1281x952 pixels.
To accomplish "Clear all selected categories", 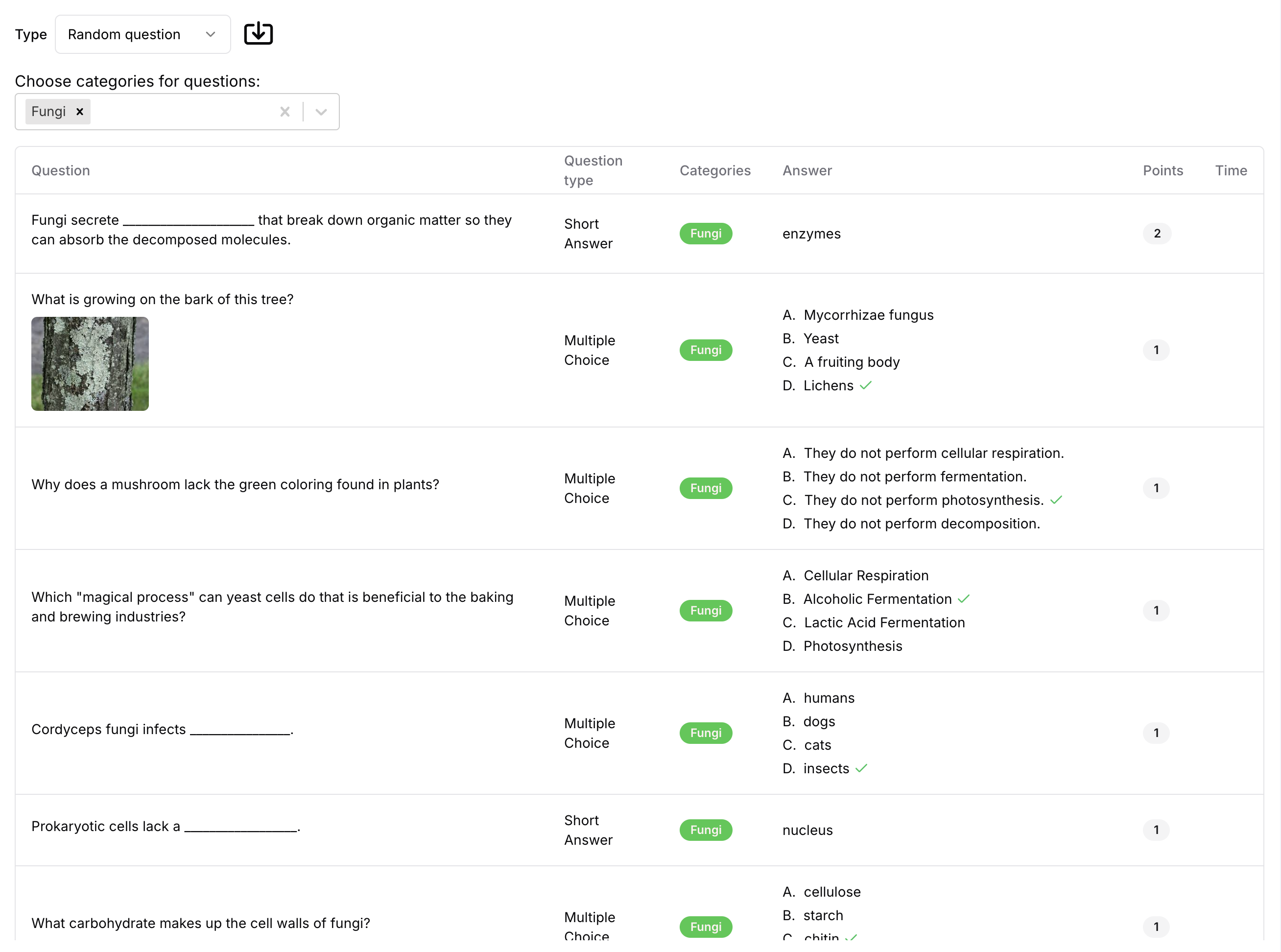I will coord(285,112).
